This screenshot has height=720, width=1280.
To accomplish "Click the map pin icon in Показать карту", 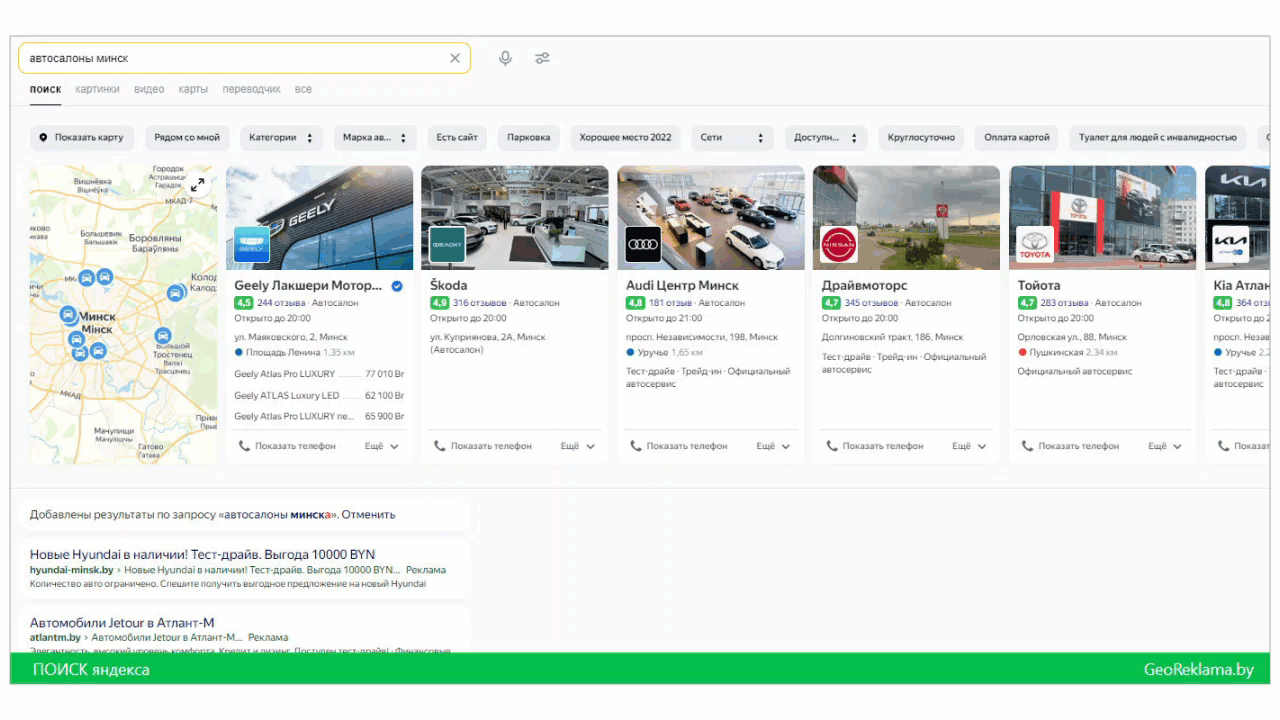I will pyautogui.click(x=43, y=138).
